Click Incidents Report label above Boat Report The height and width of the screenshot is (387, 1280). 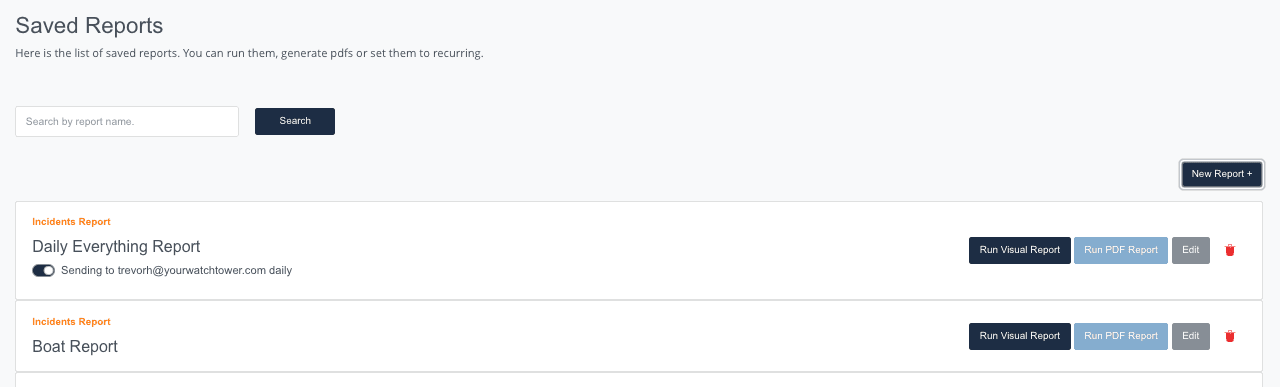(71, 322)
